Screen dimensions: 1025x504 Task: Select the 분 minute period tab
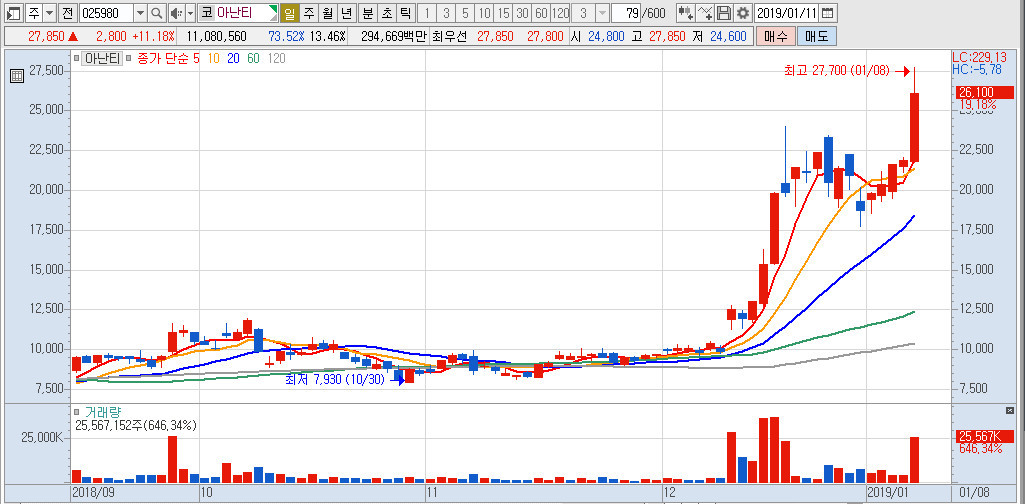(x=368, y=12)
